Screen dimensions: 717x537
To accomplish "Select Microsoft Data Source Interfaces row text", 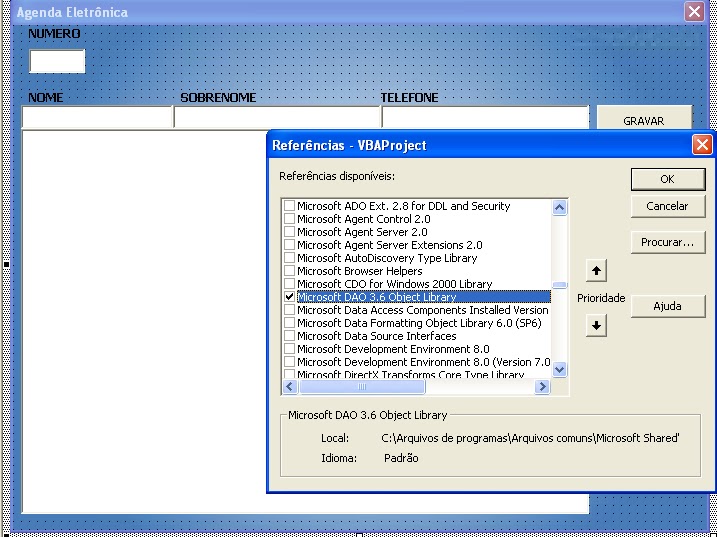I will (x=377, y=336).
